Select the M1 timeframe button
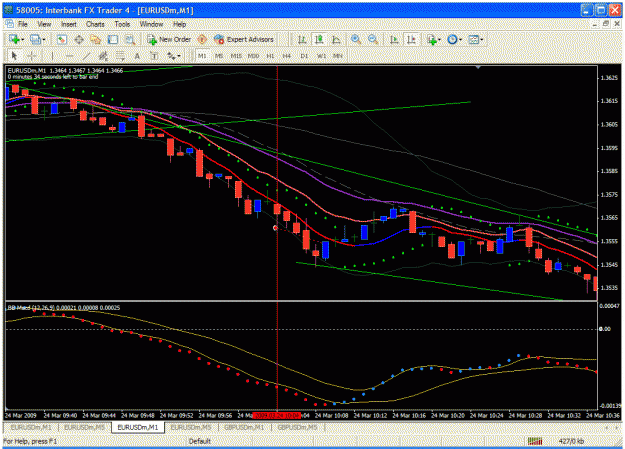625x449 pixels. 202,56
